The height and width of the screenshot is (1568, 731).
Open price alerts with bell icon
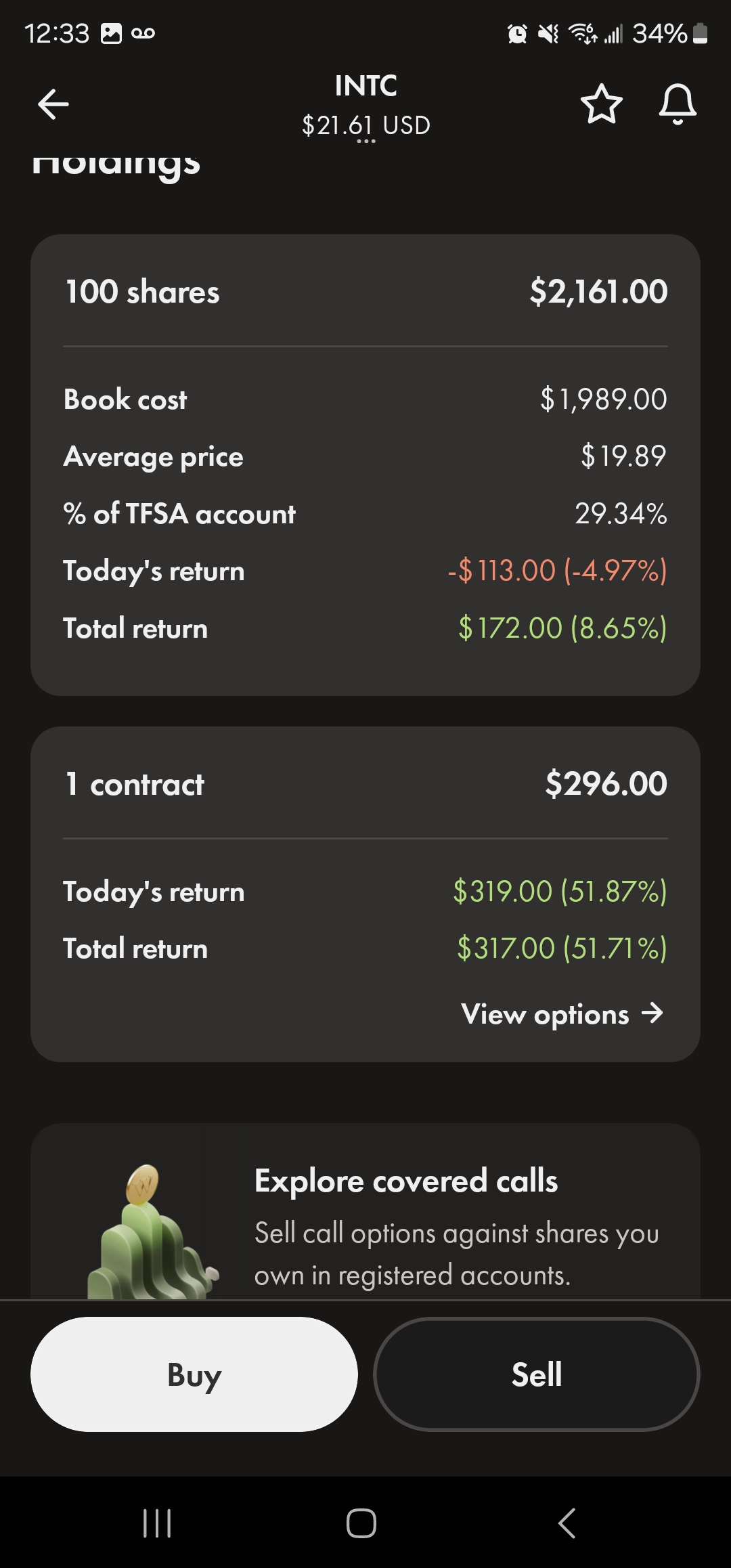point(678,104)
